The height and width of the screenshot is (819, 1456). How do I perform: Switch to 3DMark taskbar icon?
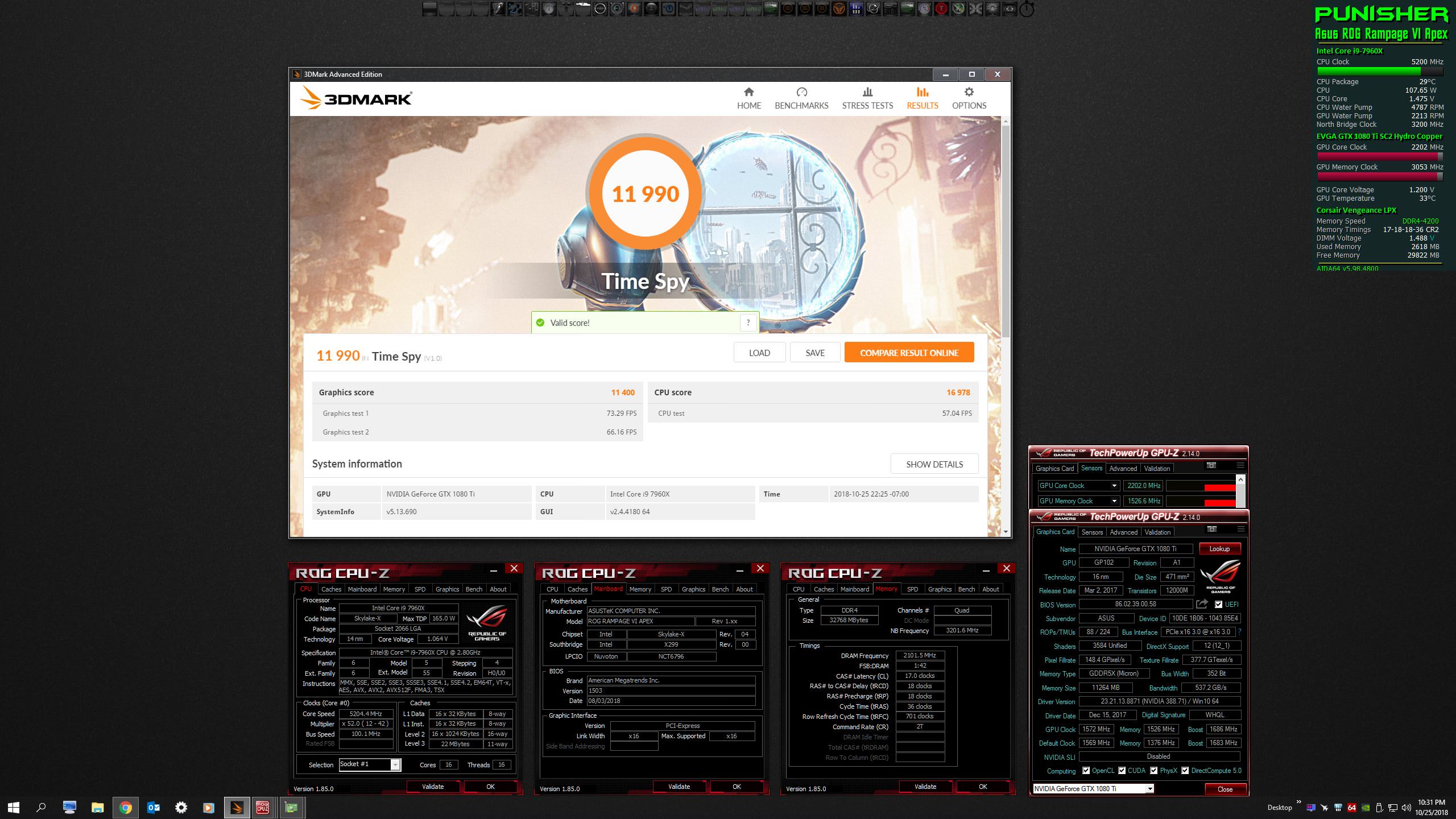[x=237, y=807]
